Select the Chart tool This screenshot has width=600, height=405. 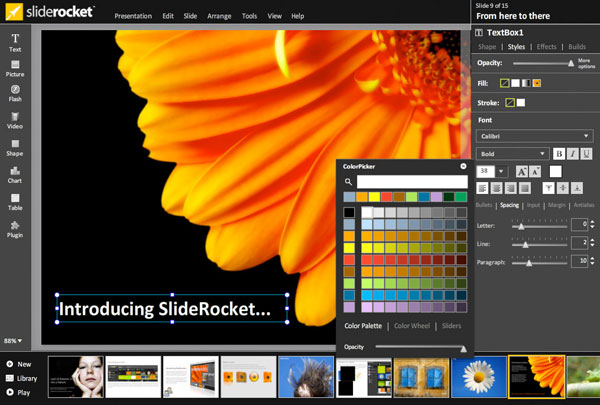pyautogui.click(x=15, y=175)
